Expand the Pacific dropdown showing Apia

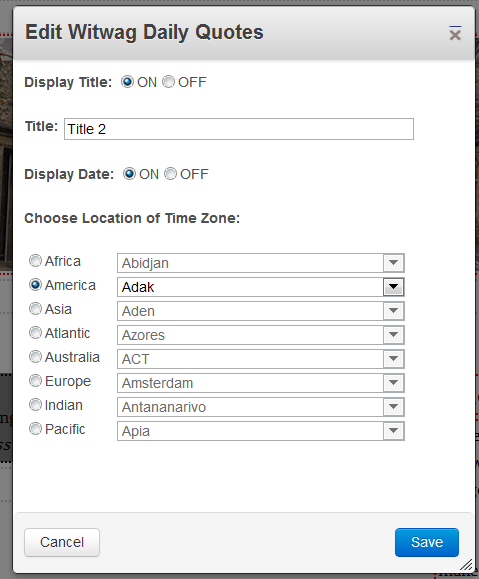(261, 431)
